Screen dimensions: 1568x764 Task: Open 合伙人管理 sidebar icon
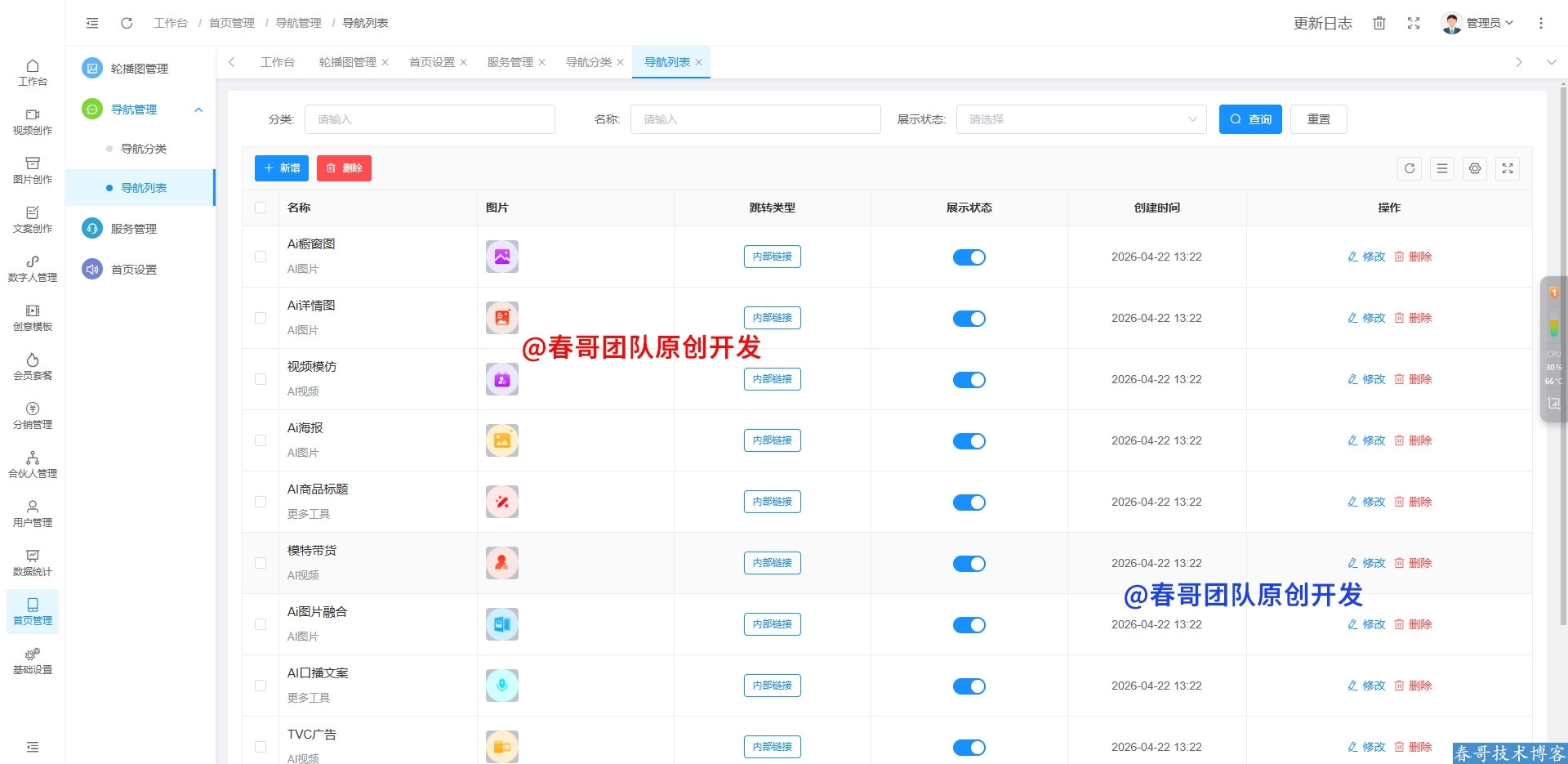click(x=33, y=465)
